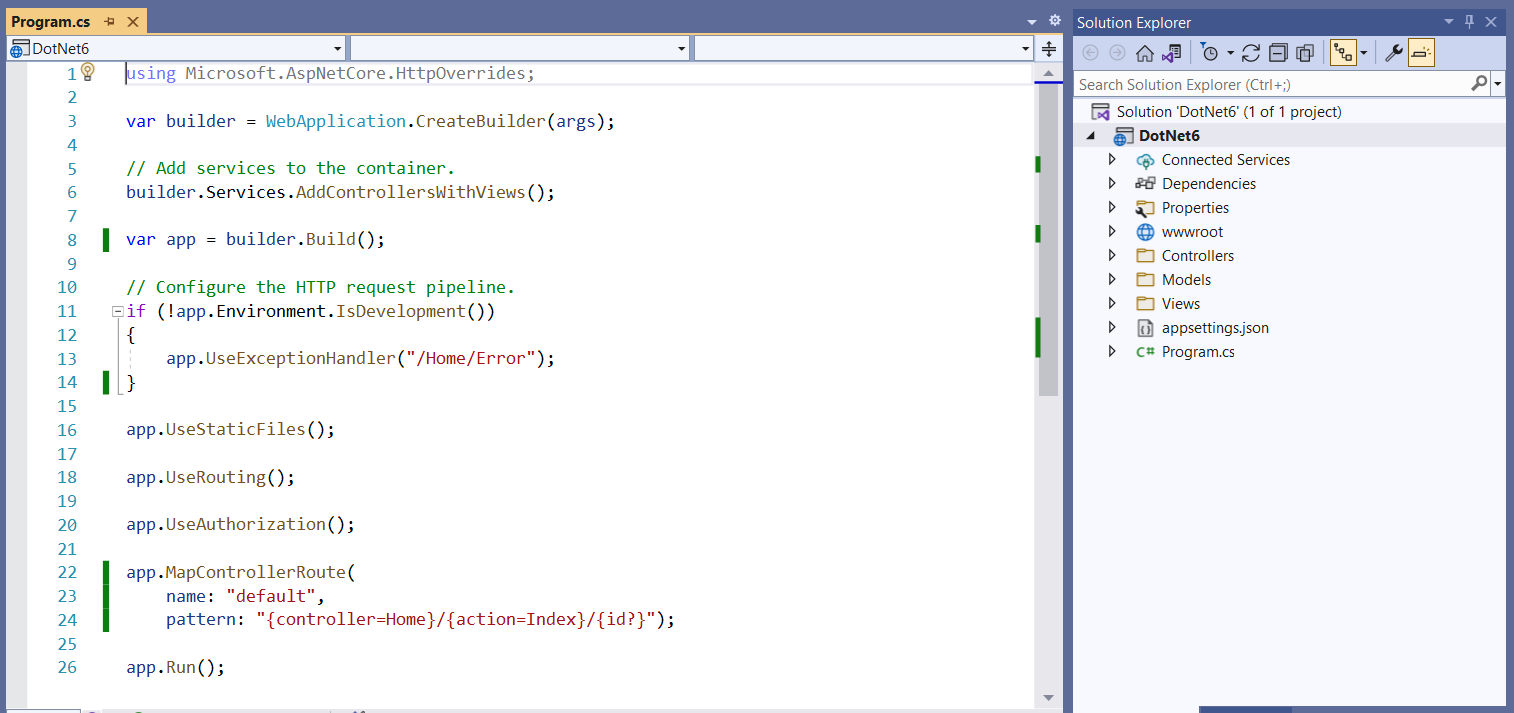Screen dimensions: 1514x713
Task: Click the Sync/Refresh icon in Solution Explorer
Action: coord(1251,53)
